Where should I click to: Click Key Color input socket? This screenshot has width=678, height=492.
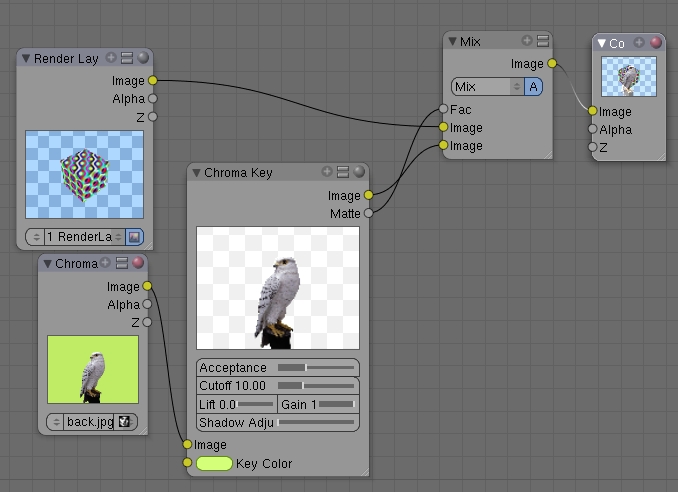(187, 463)
